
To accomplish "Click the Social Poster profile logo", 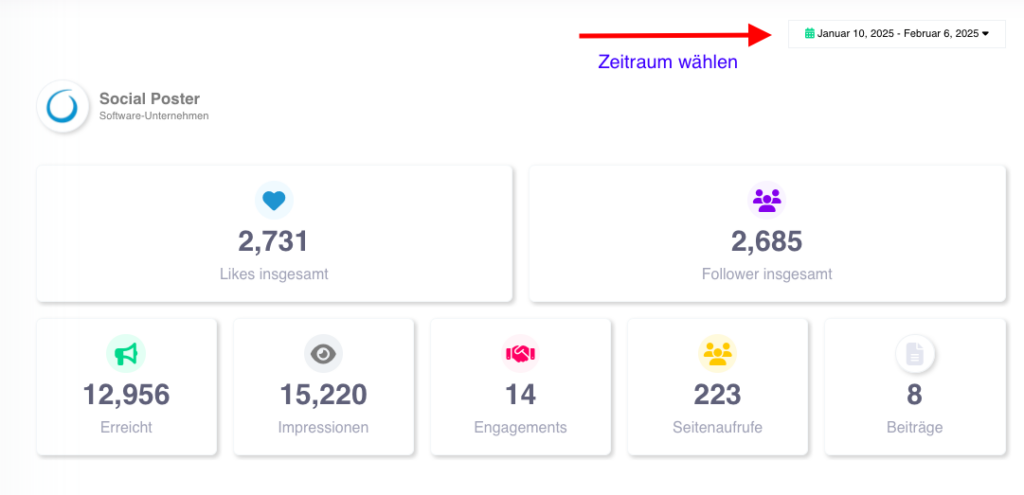I will tap(63, 106).
